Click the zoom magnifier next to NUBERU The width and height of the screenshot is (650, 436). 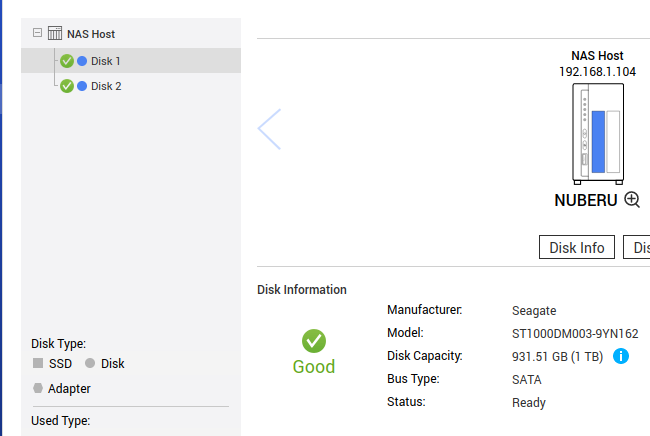click(x=632, y=199)
